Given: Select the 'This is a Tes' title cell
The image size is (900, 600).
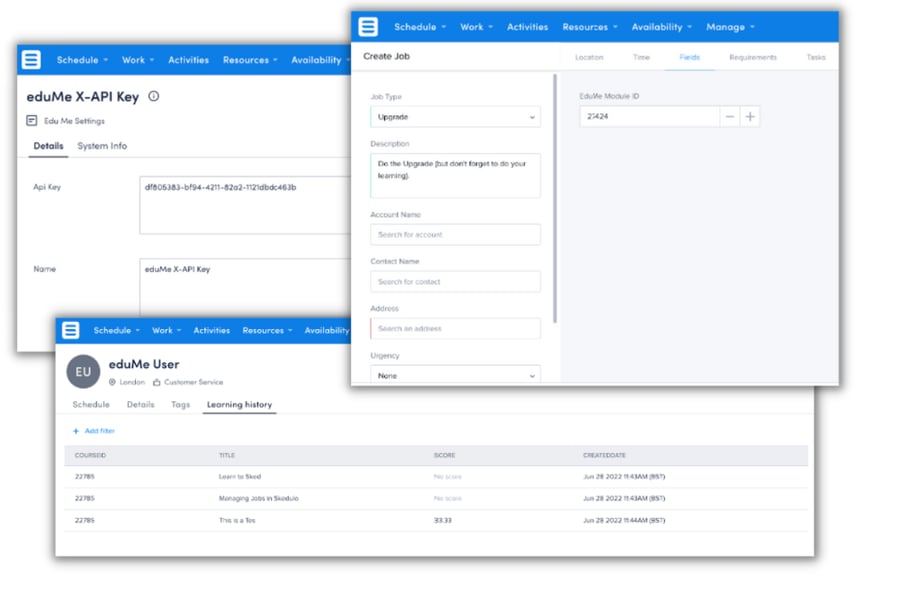Looking at the screenshot, I should point(237,520).
